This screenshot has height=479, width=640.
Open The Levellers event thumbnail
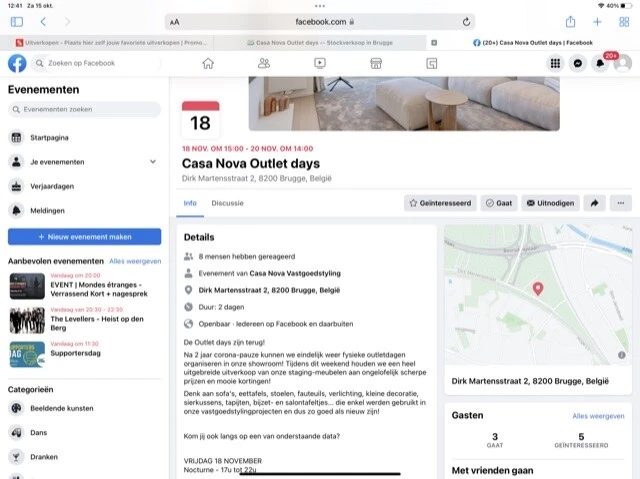click(27, 321)
